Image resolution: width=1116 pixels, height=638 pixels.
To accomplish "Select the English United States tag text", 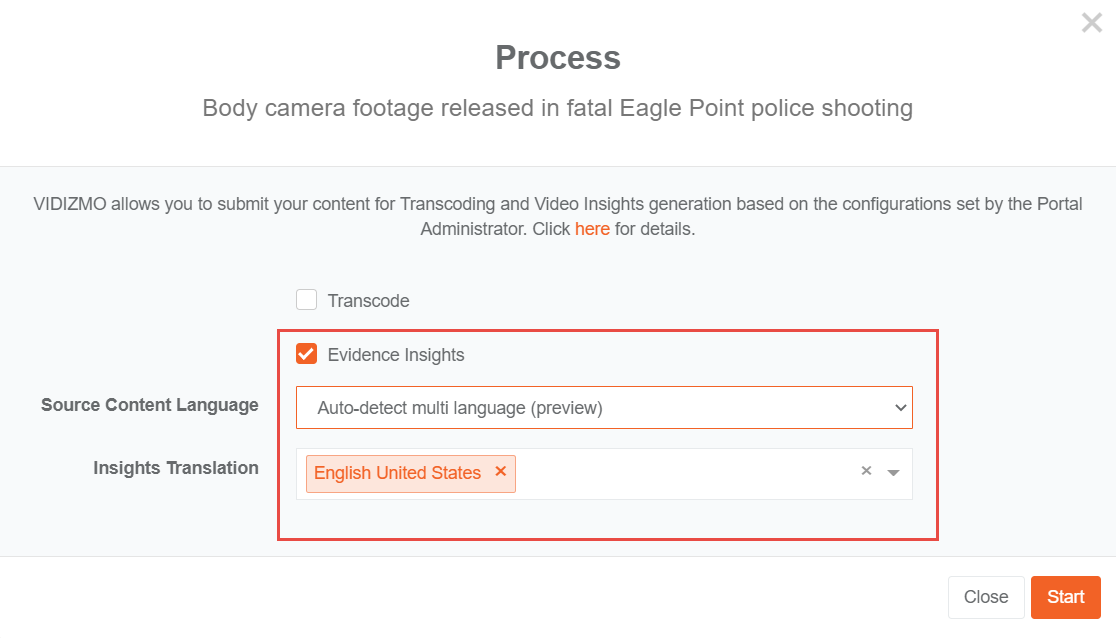I will 397,473.
